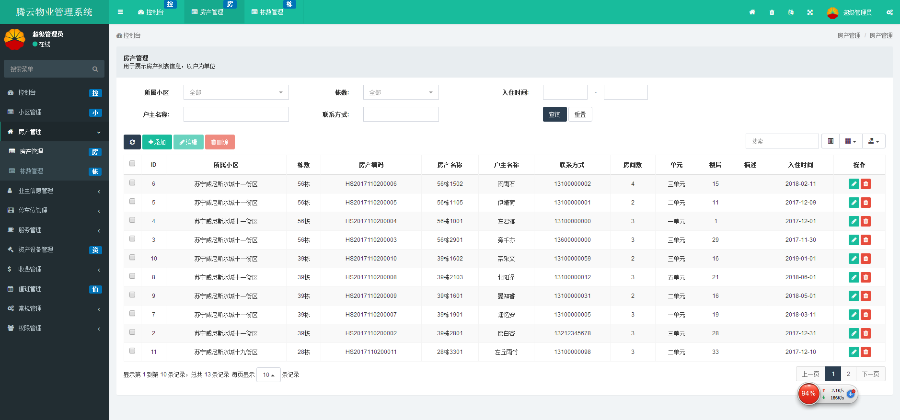This screenshot has width=900, height=420.
Task: Toggle the sidebar hamburger menu icon
Action: click(x=121, y=12)
